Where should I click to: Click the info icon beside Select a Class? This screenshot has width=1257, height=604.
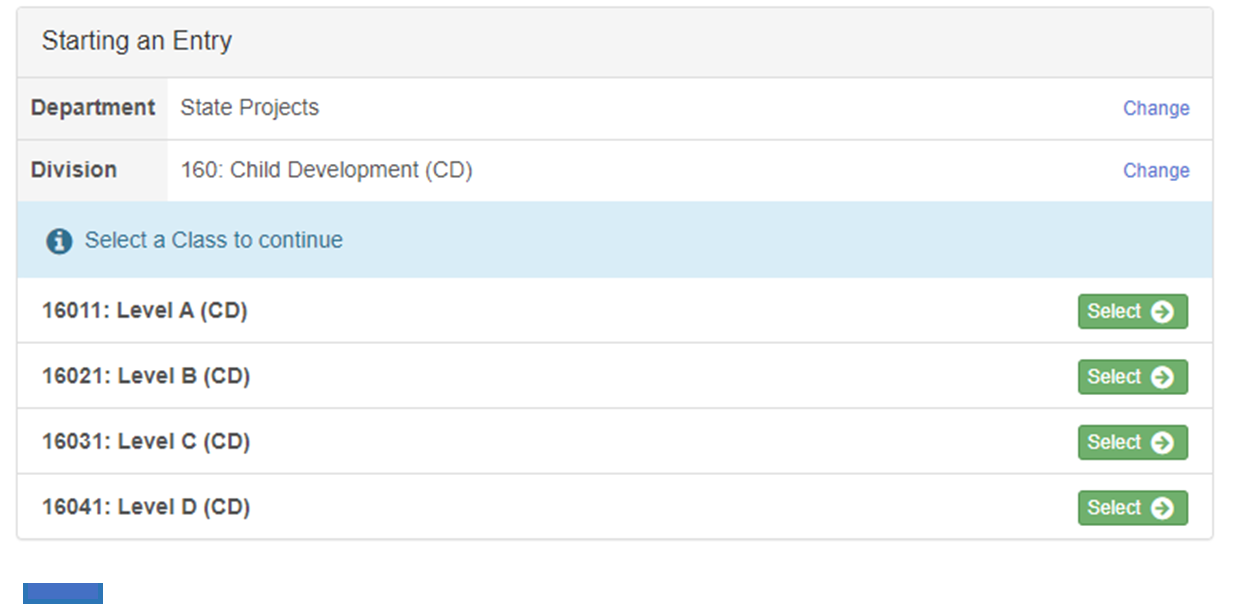point(59,241)
